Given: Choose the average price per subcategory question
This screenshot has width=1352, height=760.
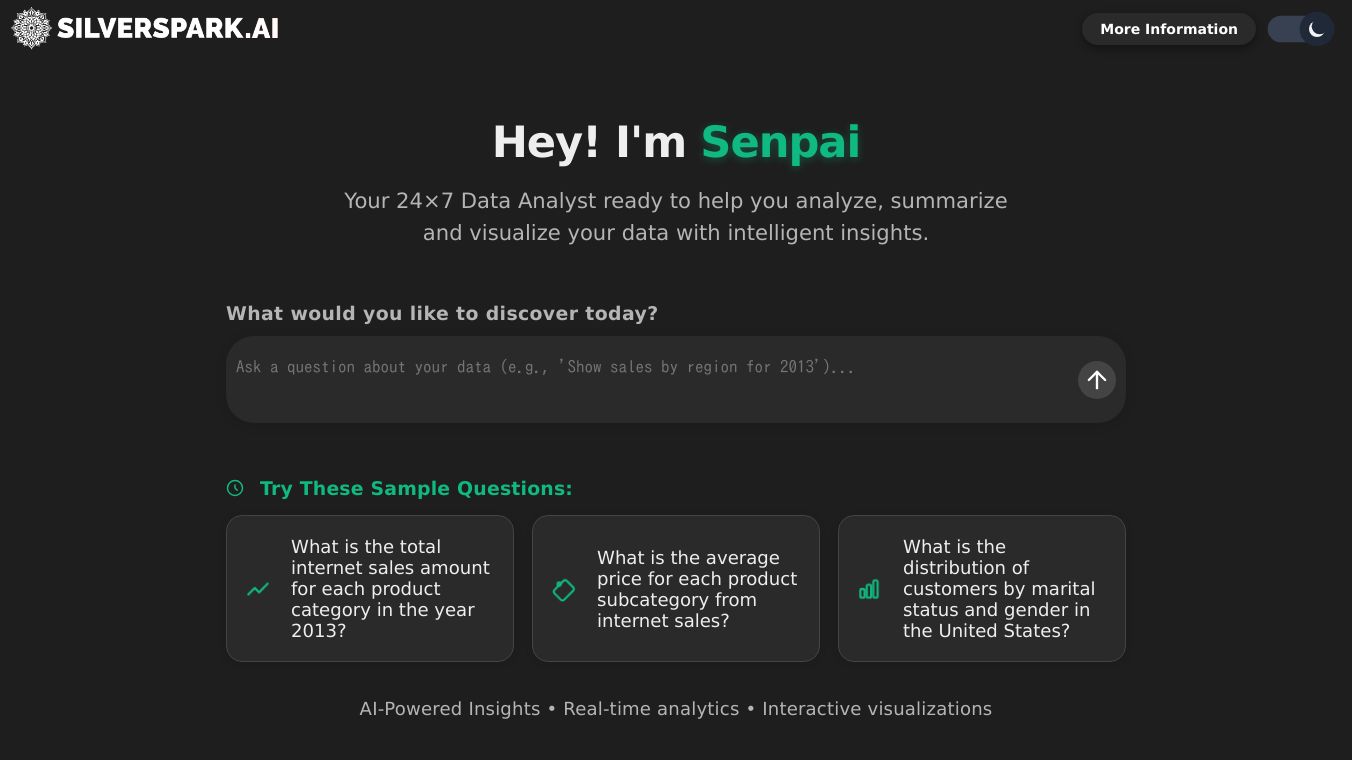Looking at the screenshot, I should [x=697, y=589].
